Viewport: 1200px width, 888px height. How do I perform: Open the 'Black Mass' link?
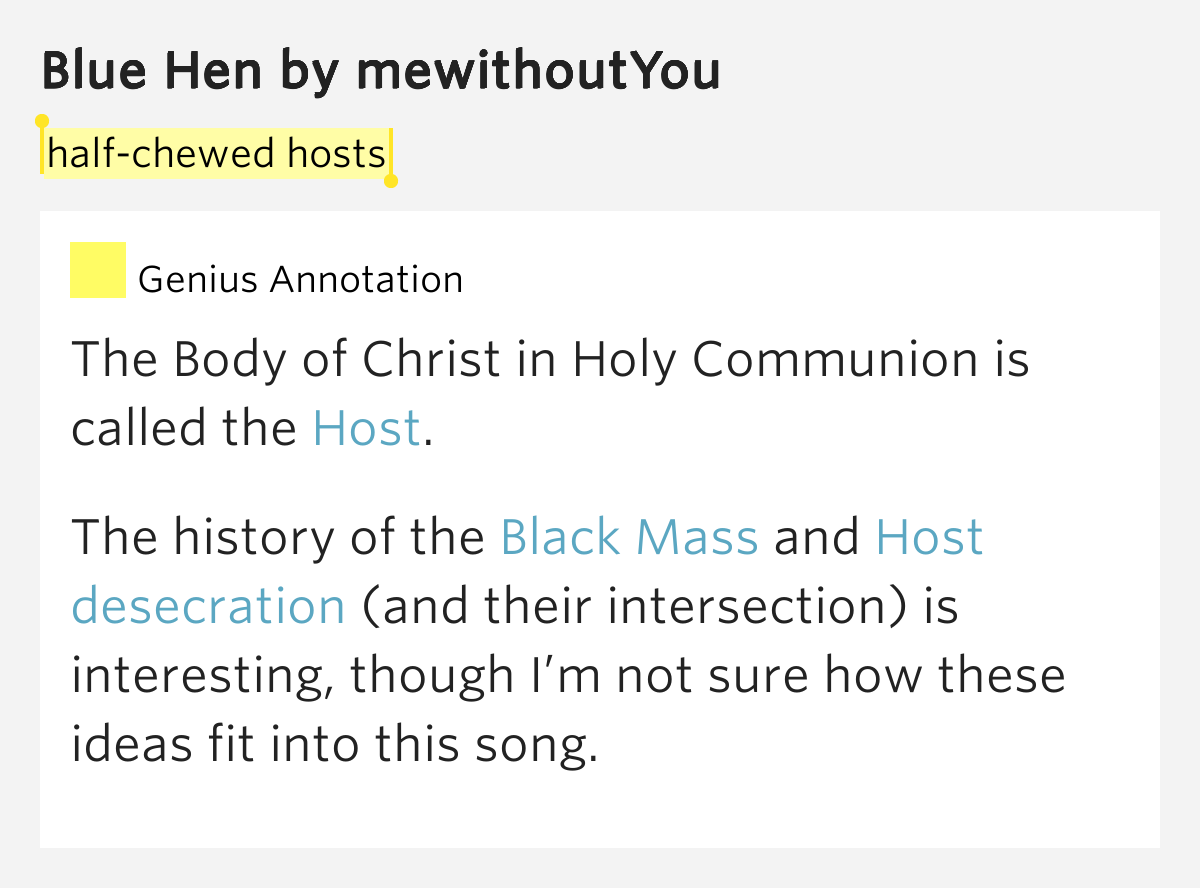tap(629, 537)
